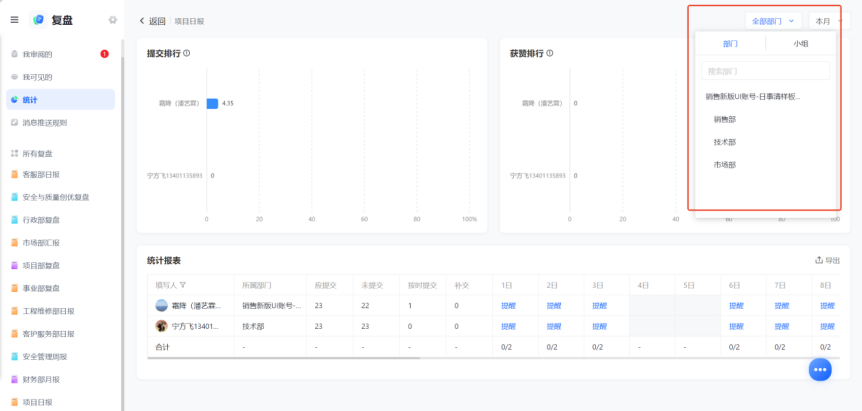Click the avatar of 宁方飞 in table

(x=162, y=326)
